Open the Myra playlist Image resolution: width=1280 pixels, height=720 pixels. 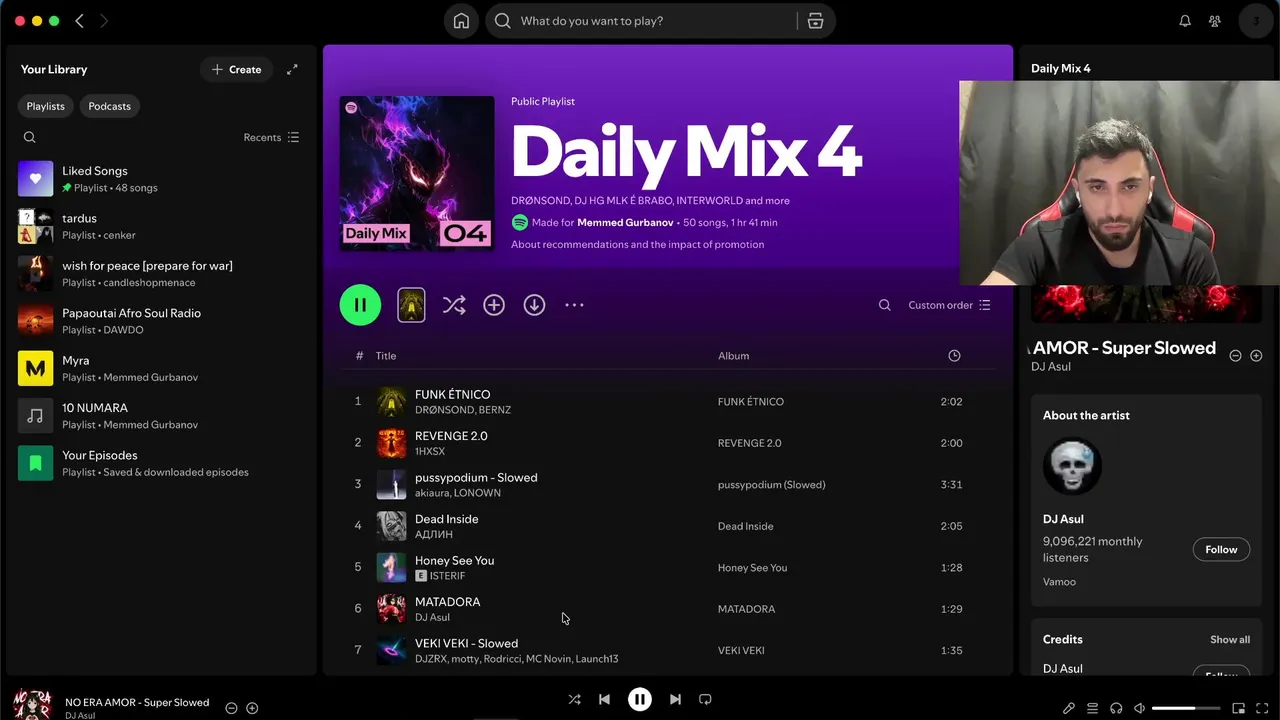coord(160,368)
